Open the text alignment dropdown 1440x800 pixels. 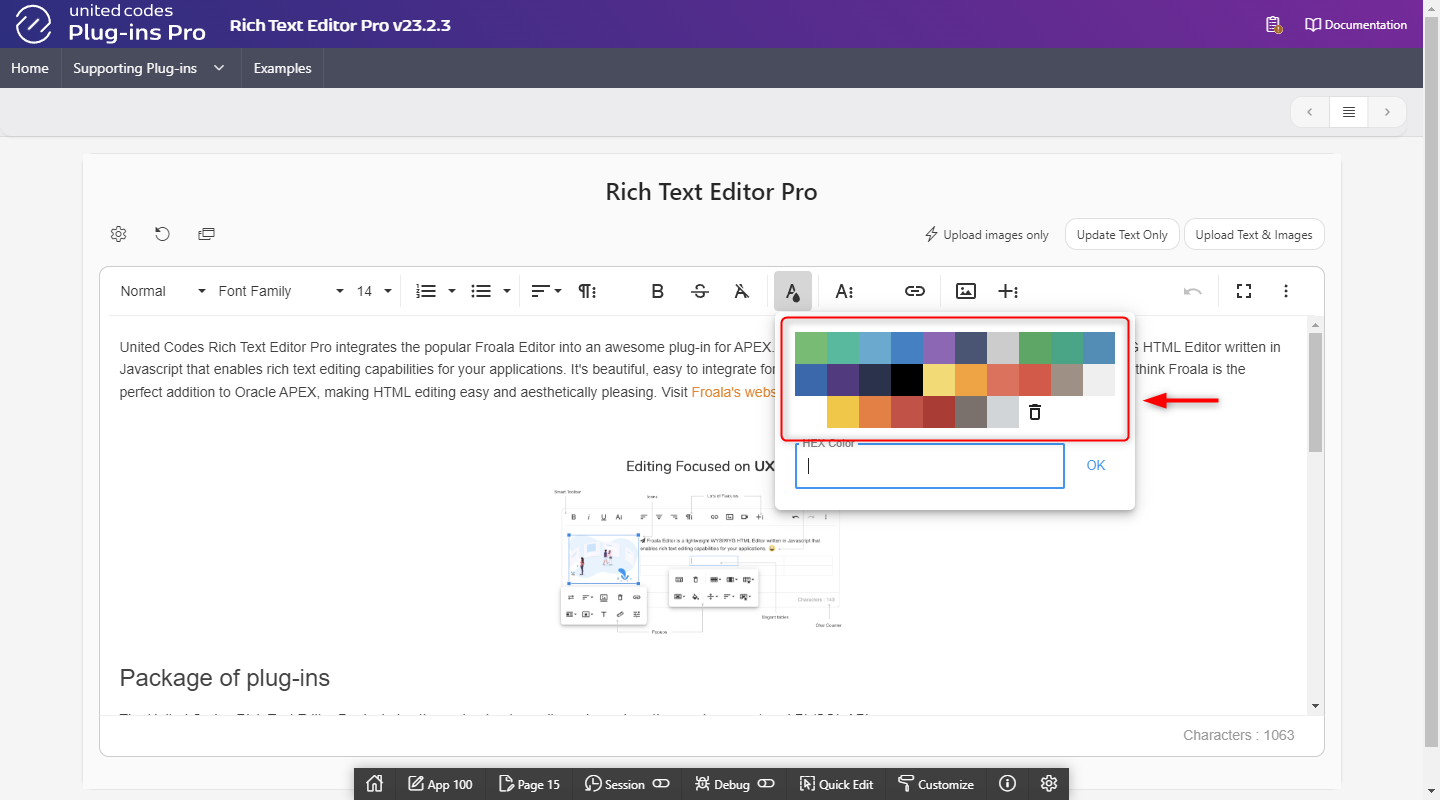point(546,291)
